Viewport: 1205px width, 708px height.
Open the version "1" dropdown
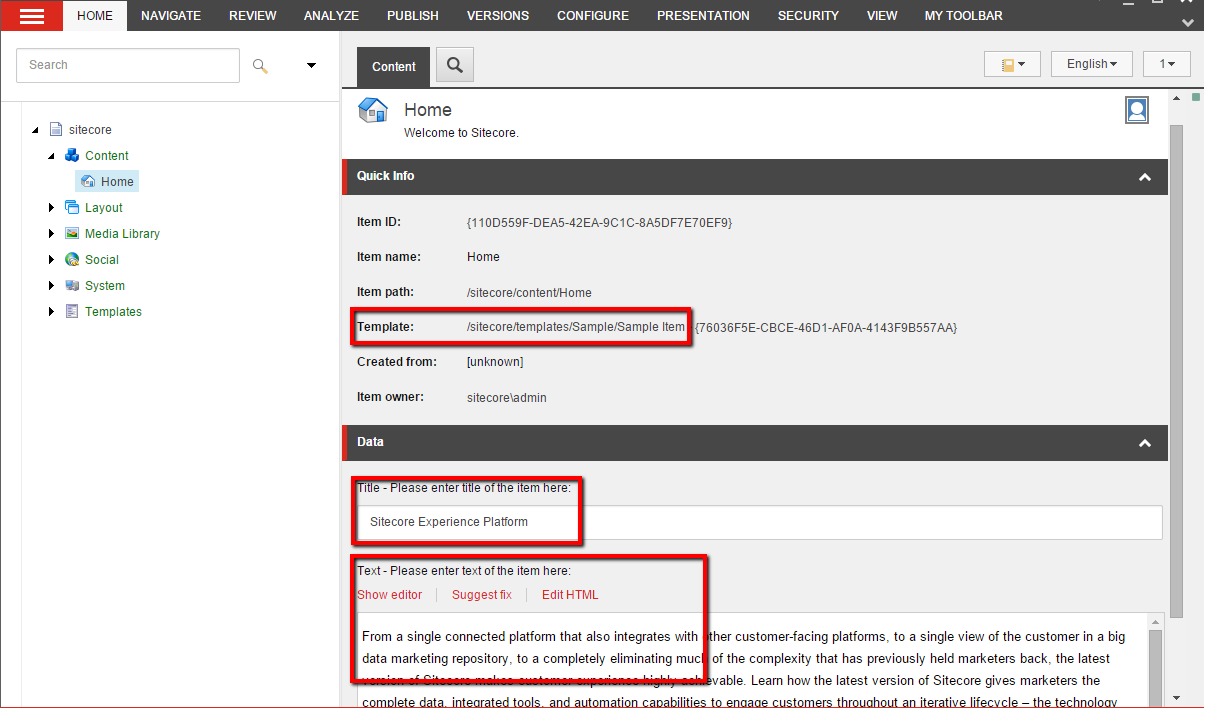pos(1166,63)
